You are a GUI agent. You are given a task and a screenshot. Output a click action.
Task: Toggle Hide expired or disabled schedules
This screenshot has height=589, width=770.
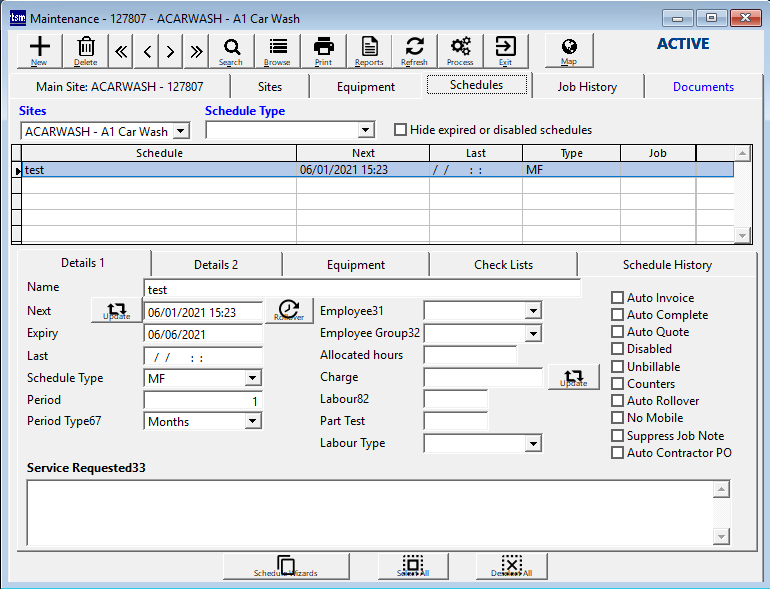(401, 130)
